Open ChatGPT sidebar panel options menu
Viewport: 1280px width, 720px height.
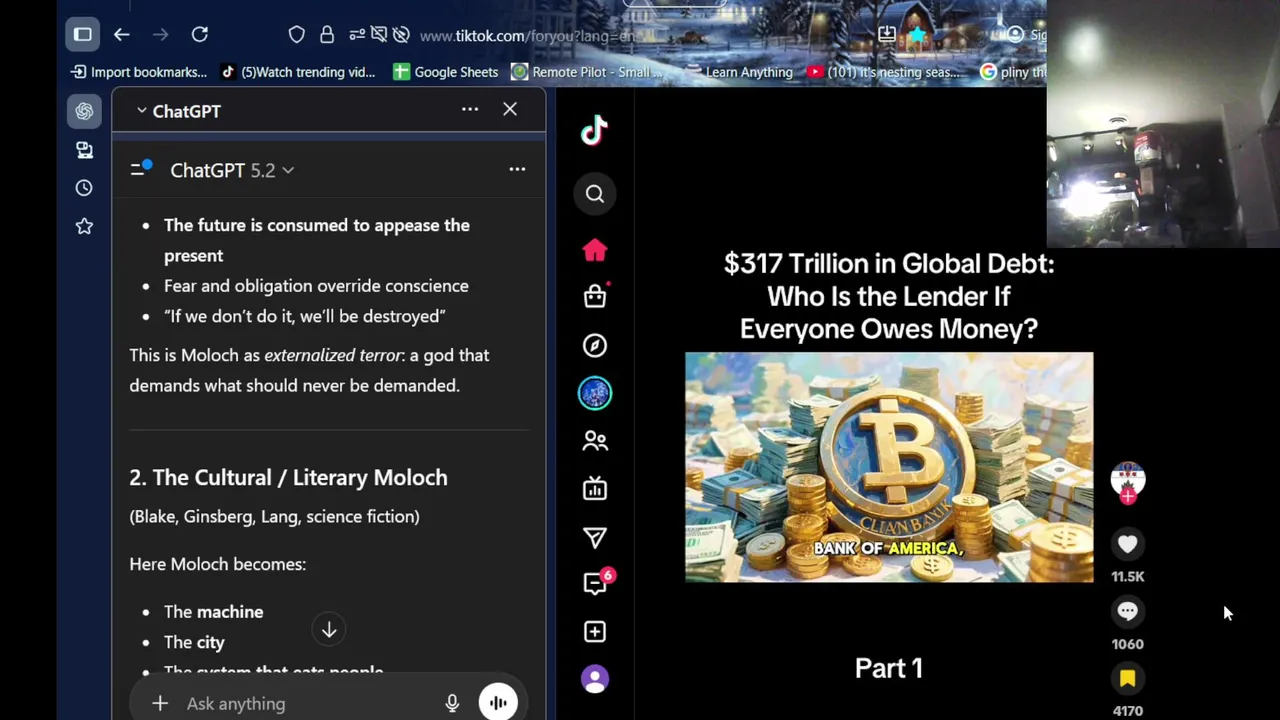coord(470,109)
